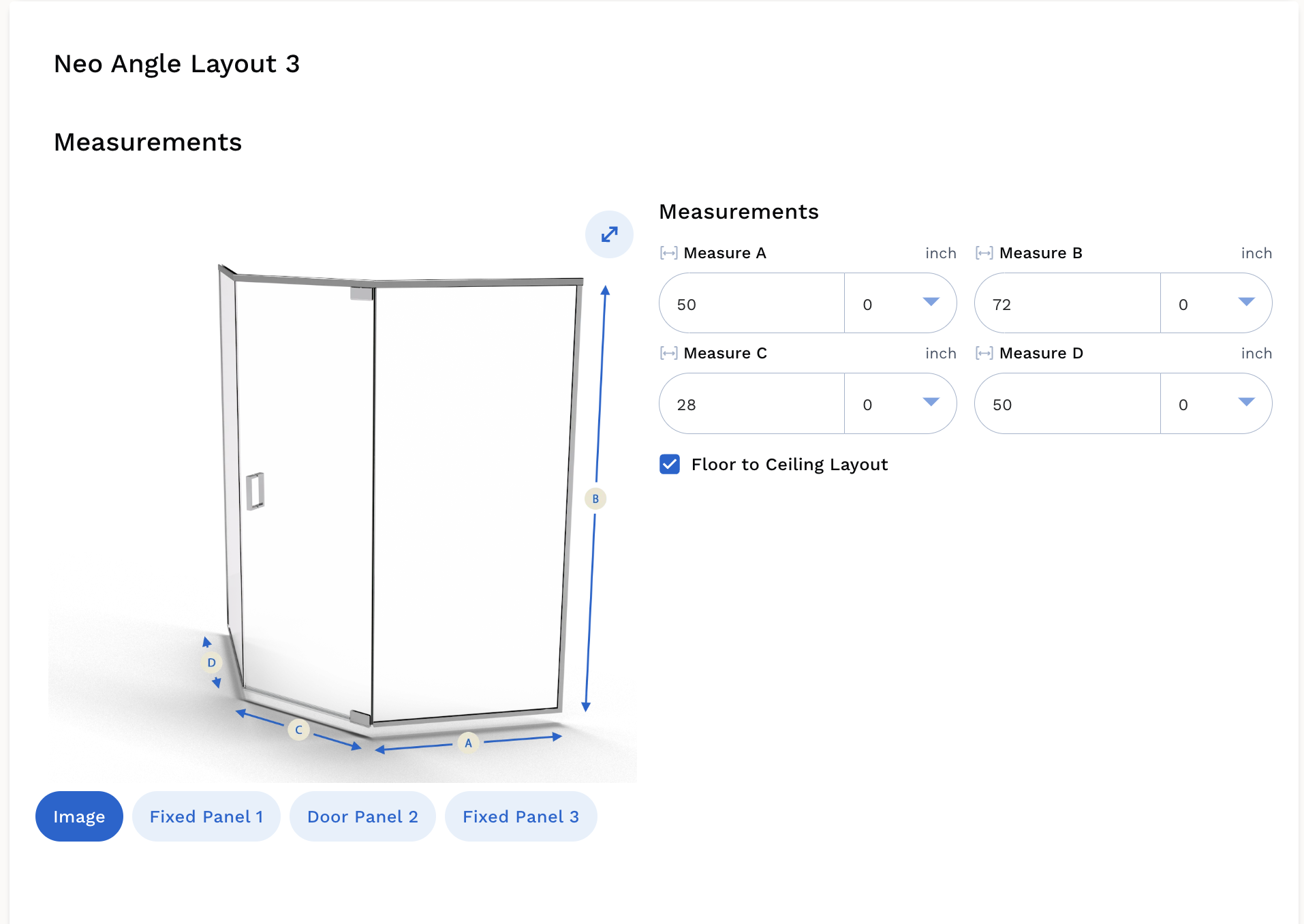Click the A dimension marker on diagram

pos(468,743)
